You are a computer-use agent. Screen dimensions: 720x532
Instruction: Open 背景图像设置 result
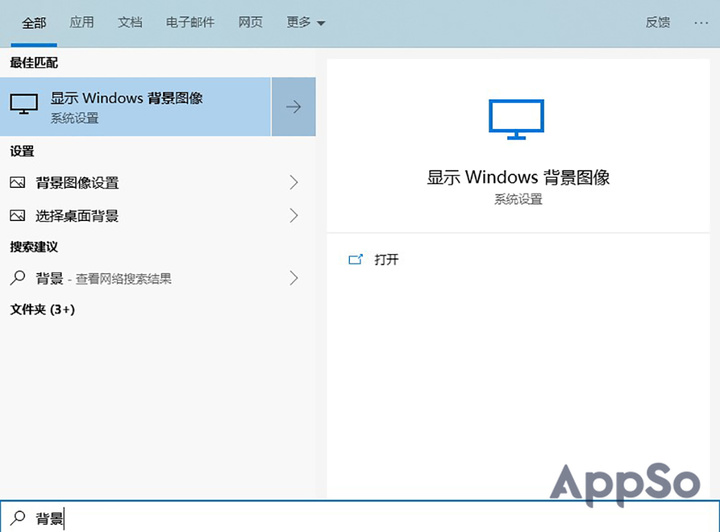coord(158,183)
